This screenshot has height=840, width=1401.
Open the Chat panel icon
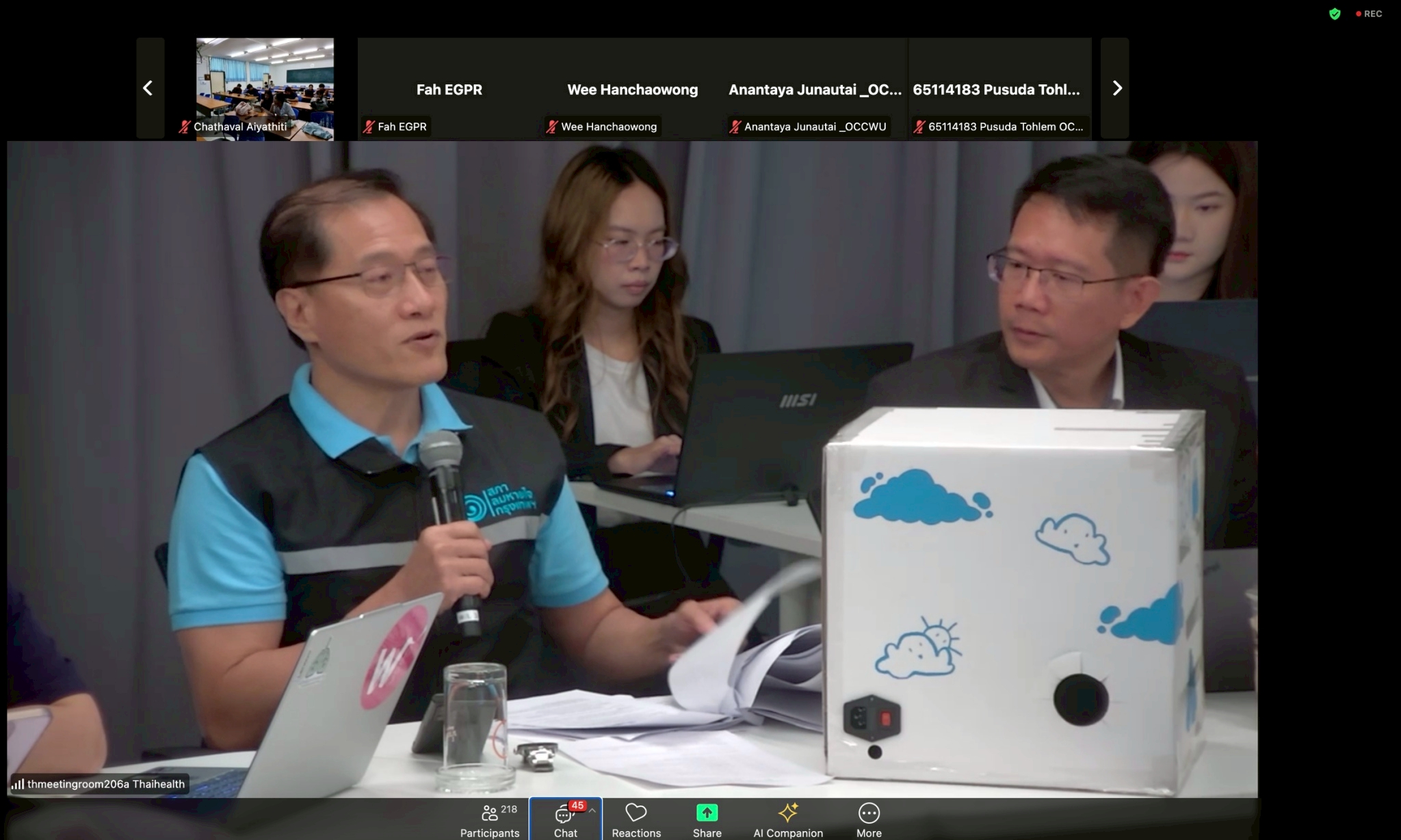tap(563, 815)
